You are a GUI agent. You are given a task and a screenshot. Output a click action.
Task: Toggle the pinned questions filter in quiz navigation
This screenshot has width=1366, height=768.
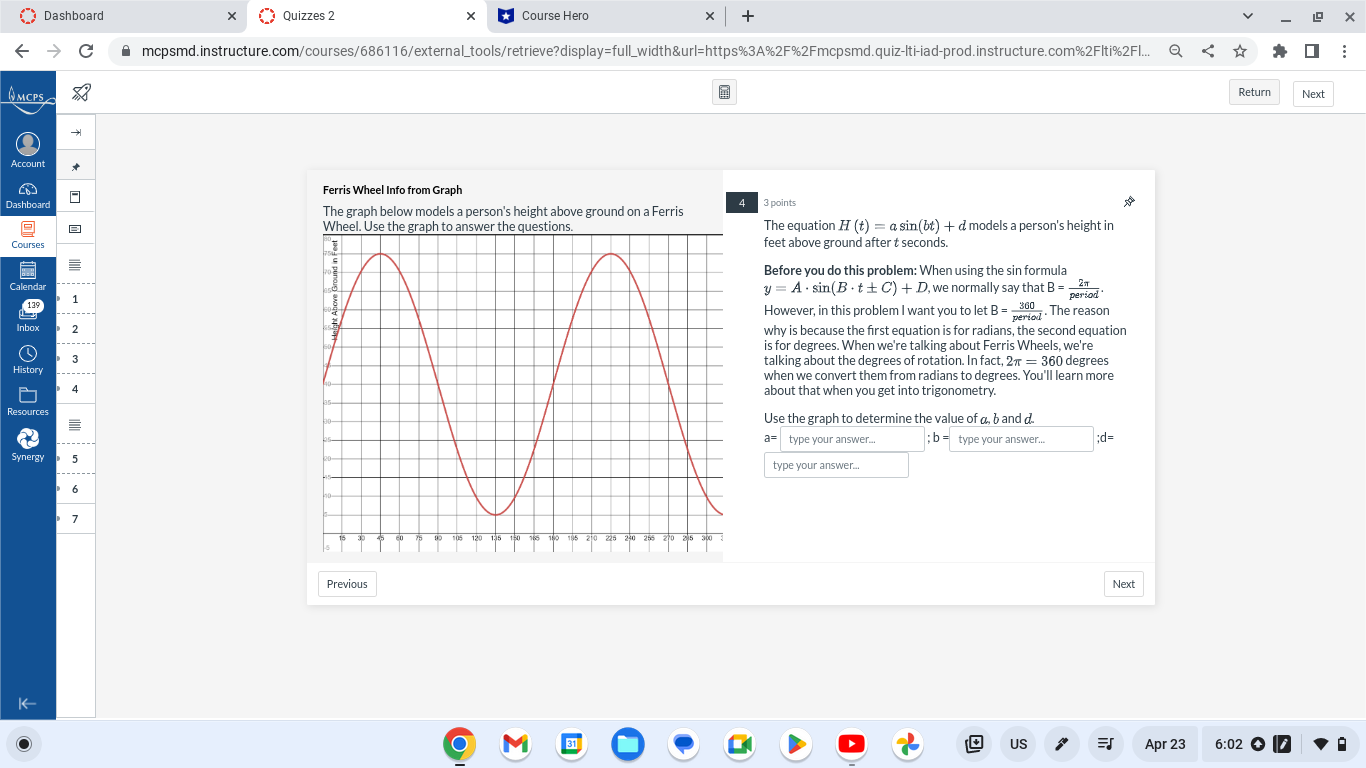pyautogui.click(x=75, y=164)
